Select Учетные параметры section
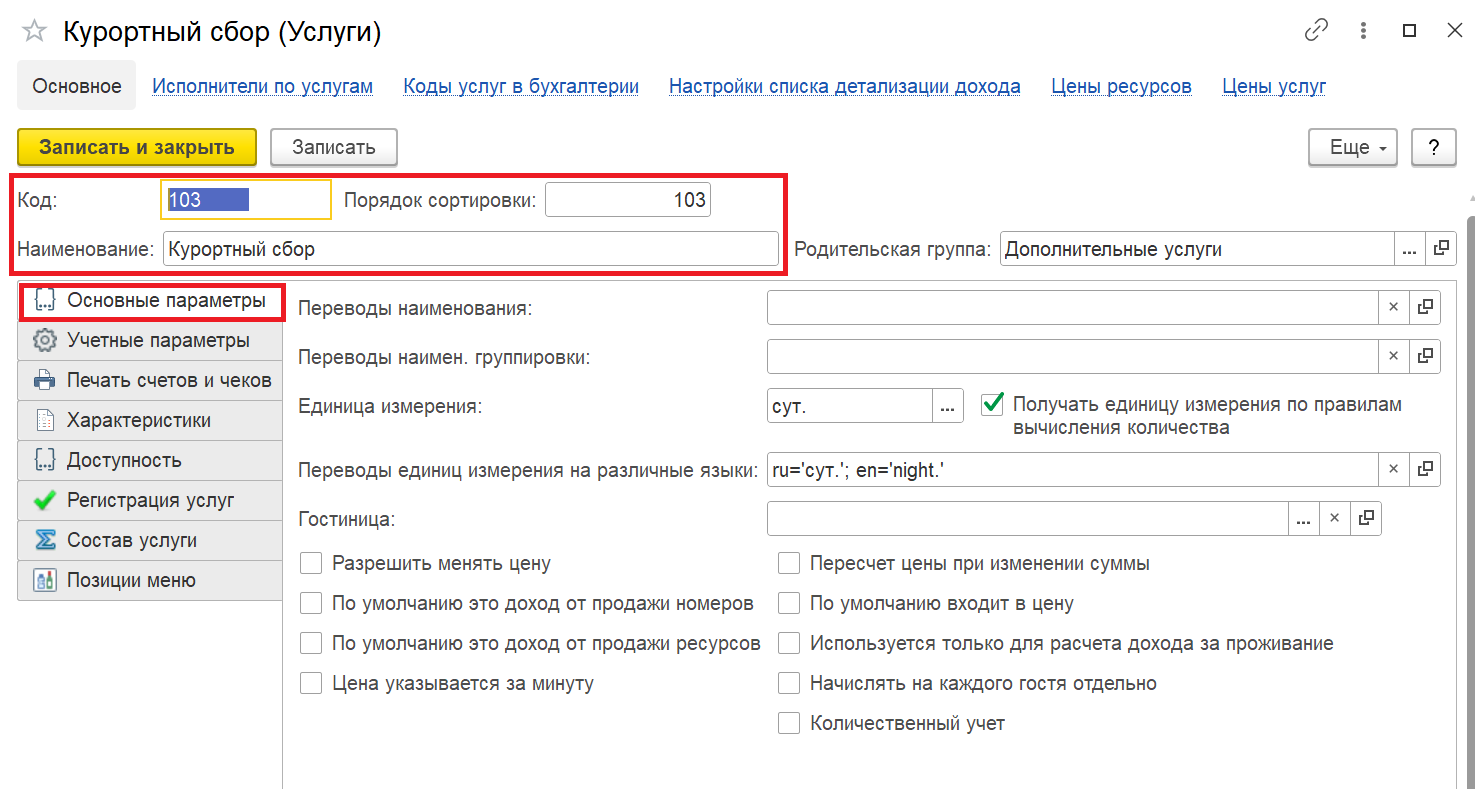Screen dimensions: 1475x789 [x=150, y=340]
